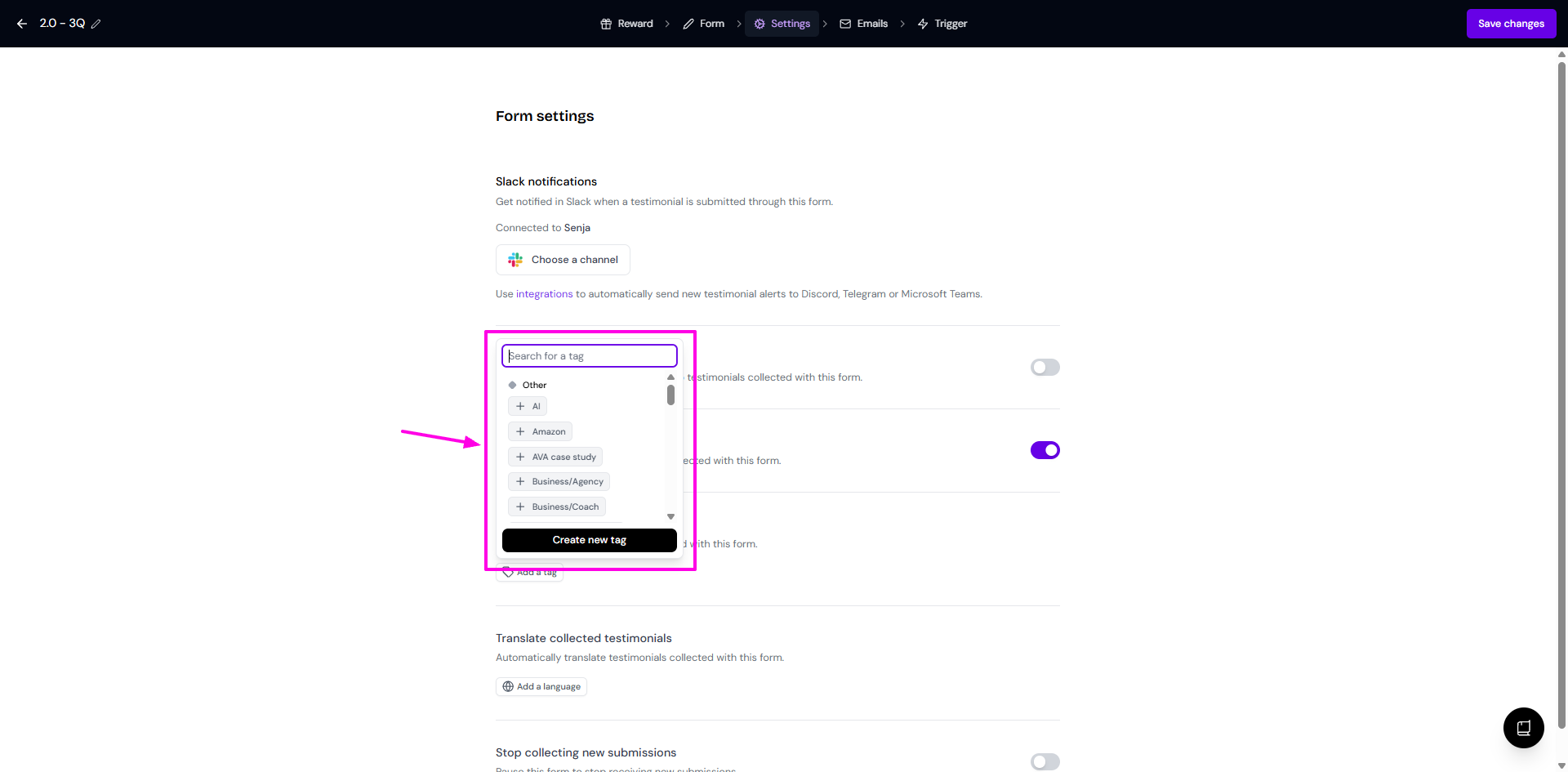1568x772 pixels.
Task: Add the Business/Coach tag
Action: (x=557, y=506)
